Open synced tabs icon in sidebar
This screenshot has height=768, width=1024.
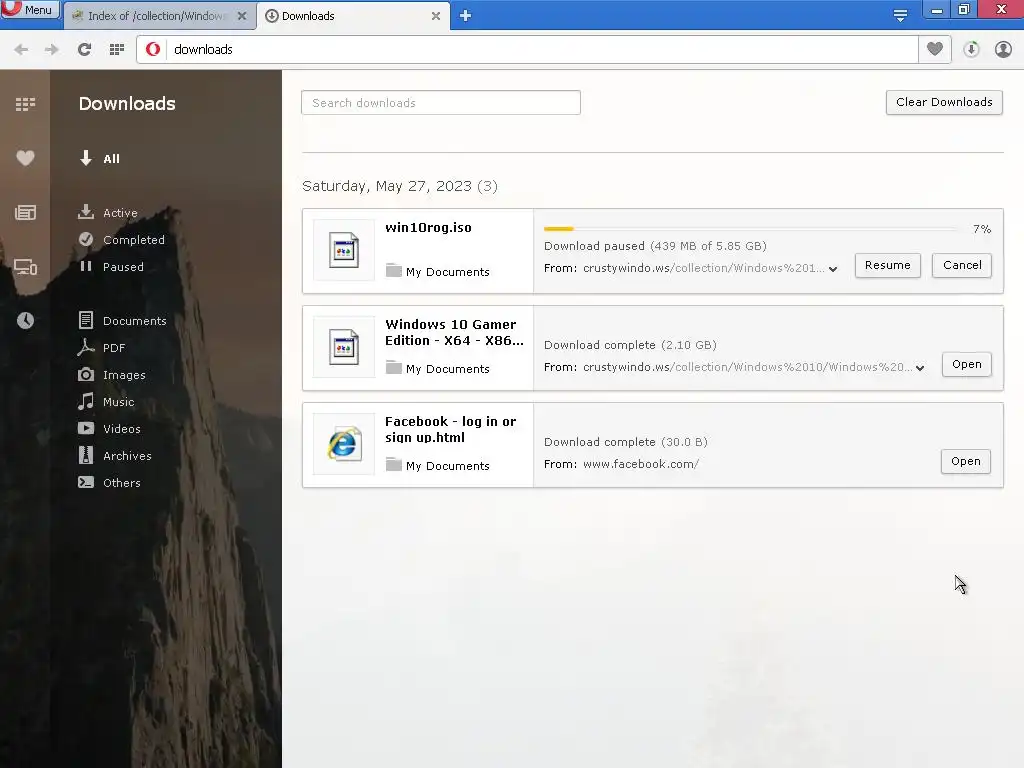25,267
